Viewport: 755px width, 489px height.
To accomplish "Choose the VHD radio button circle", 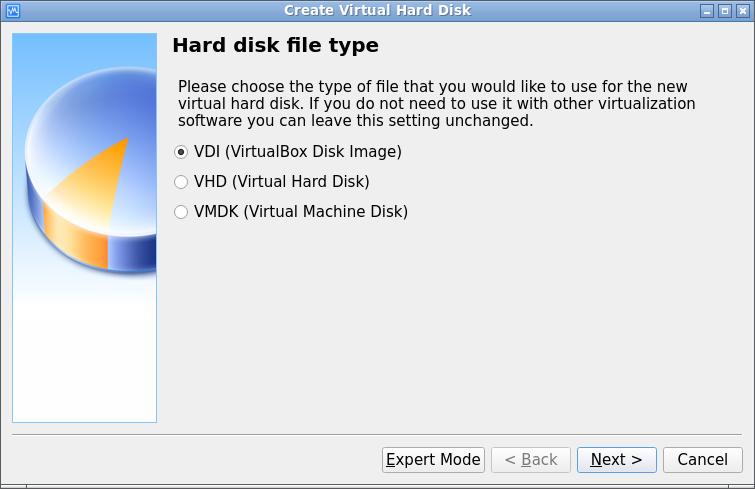I will pyautogui.click(x=181, y=182).
